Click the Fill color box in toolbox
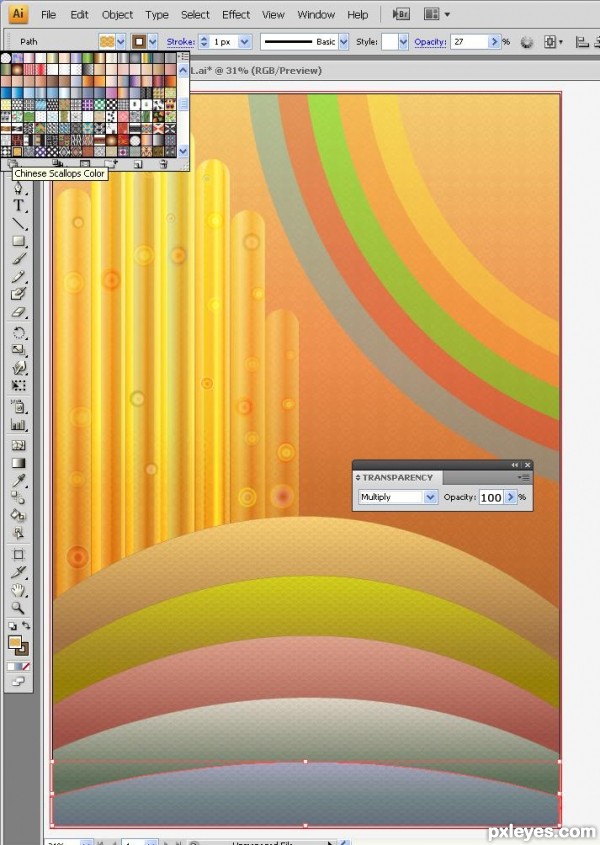This screenshot has height=845, width=600. [x=15, y=642]
